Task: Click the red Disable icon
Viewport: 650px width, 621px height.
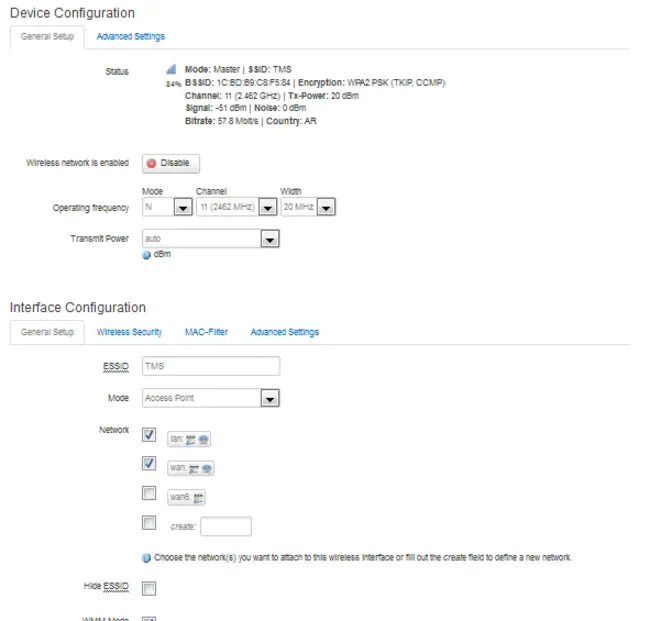Action: (x=152, y=163)
